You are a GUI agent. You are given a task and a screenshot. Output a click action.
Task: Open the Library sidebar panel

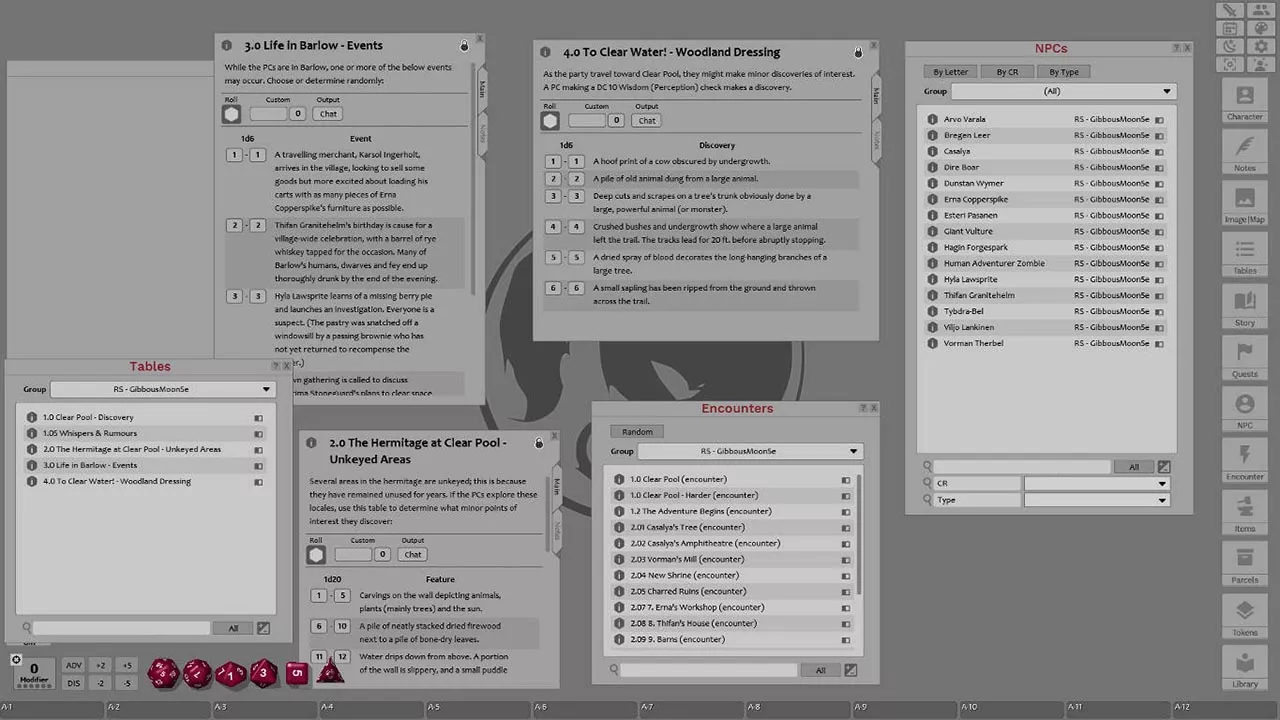pos(1244,668)
